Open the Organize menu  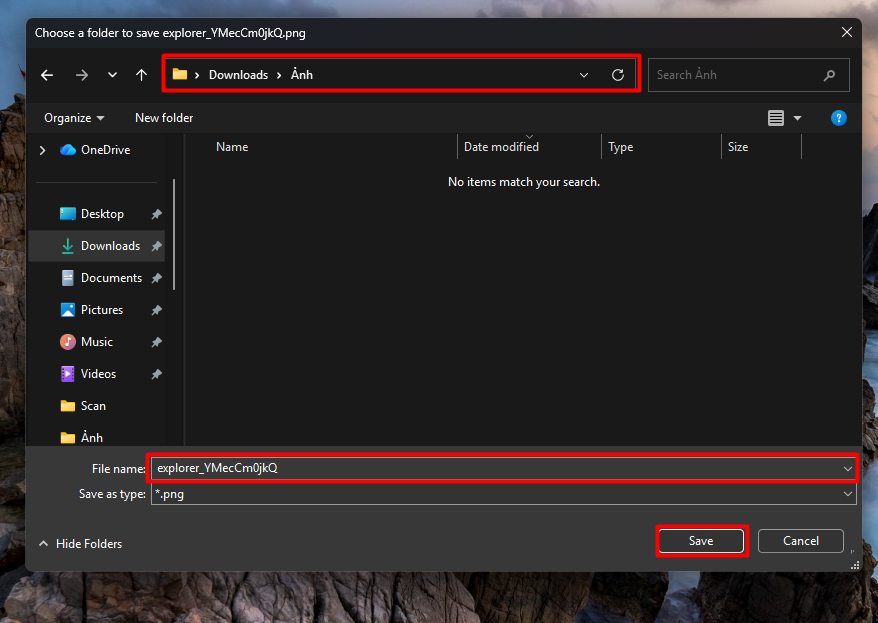74,118
